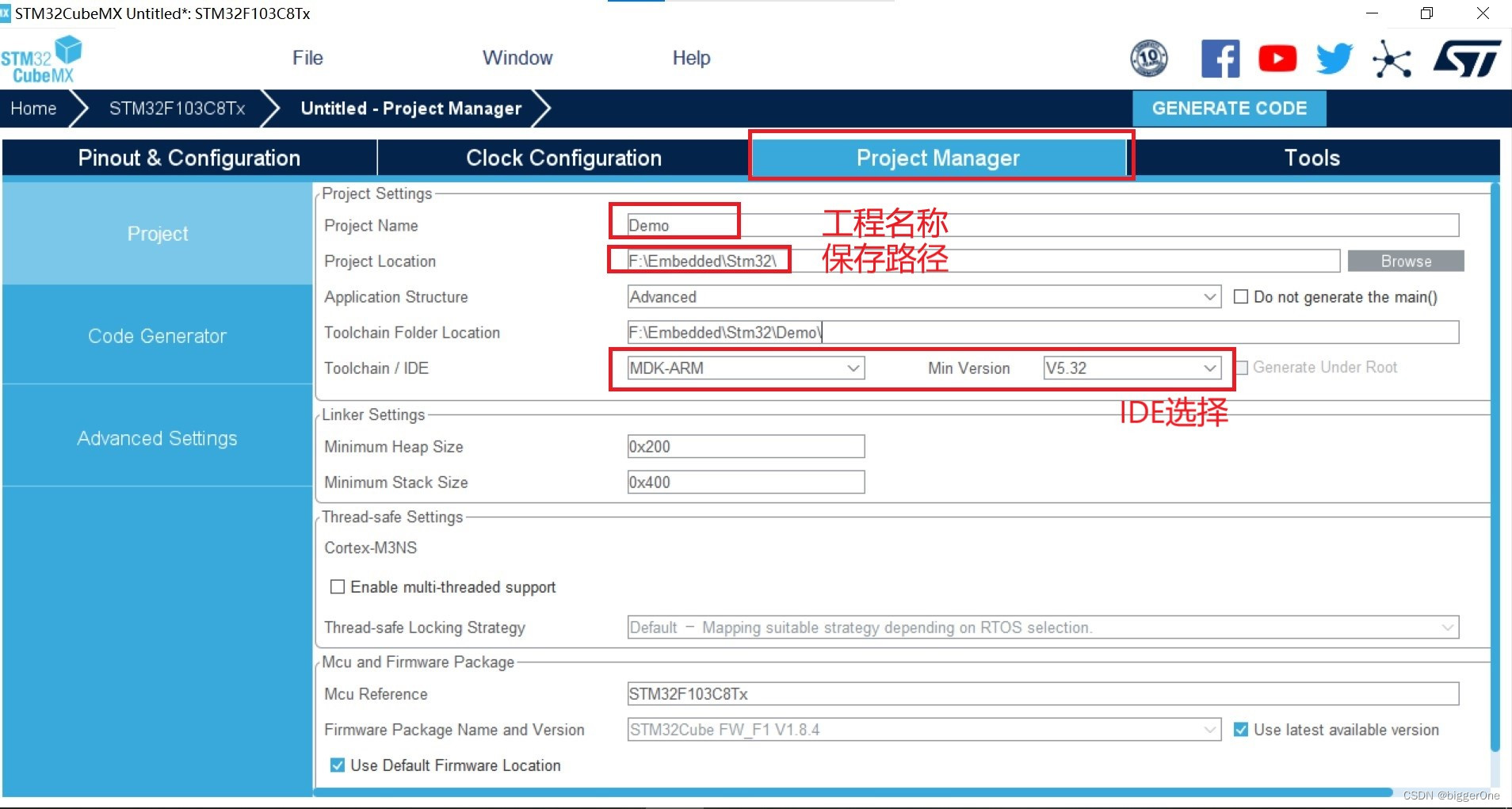Focus the Project Location field
Screen dimensions: 1512x809
click(x=983, y=261)
